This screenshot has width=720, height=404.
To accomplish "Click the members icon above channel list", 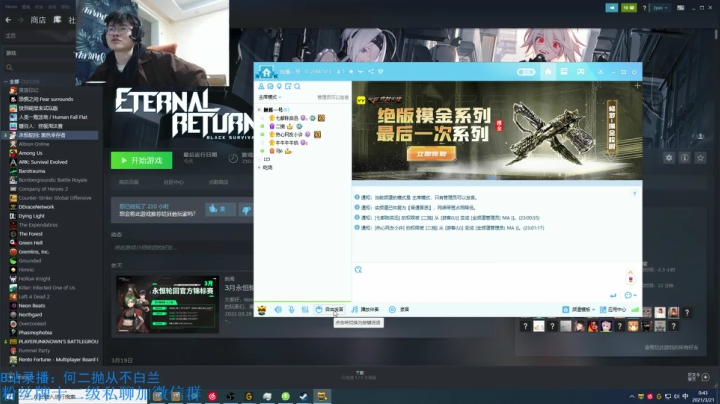I will pyautogui.click(x=261, y=86).
